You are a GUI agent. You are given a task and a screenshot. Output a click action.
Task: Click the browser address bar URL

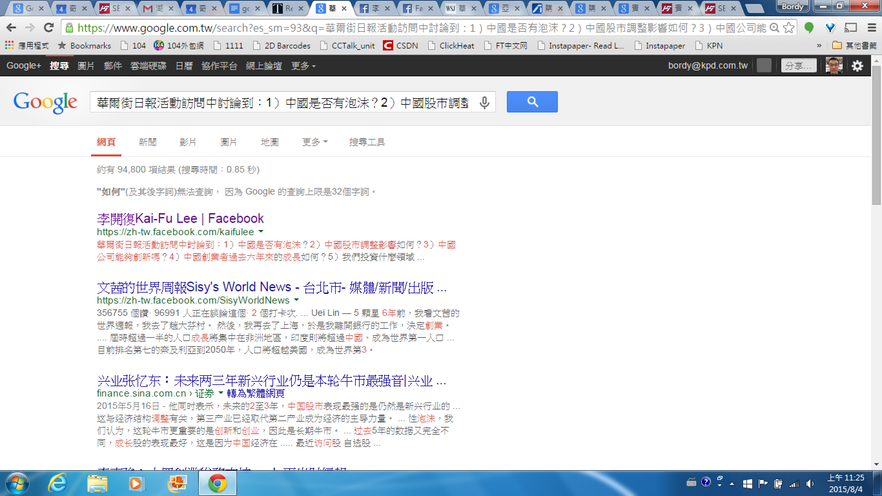coord(421,28)
